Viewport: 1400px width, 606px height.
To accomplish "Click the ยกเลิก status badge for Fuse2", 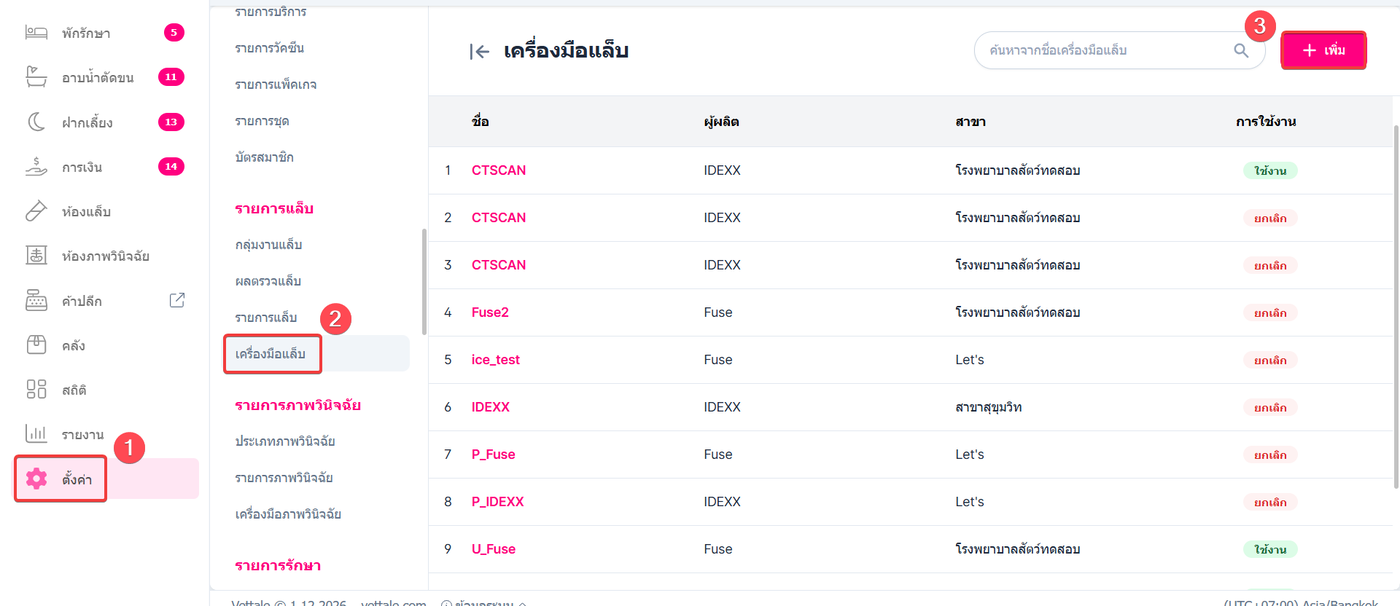I will [x=1270, y=312].
